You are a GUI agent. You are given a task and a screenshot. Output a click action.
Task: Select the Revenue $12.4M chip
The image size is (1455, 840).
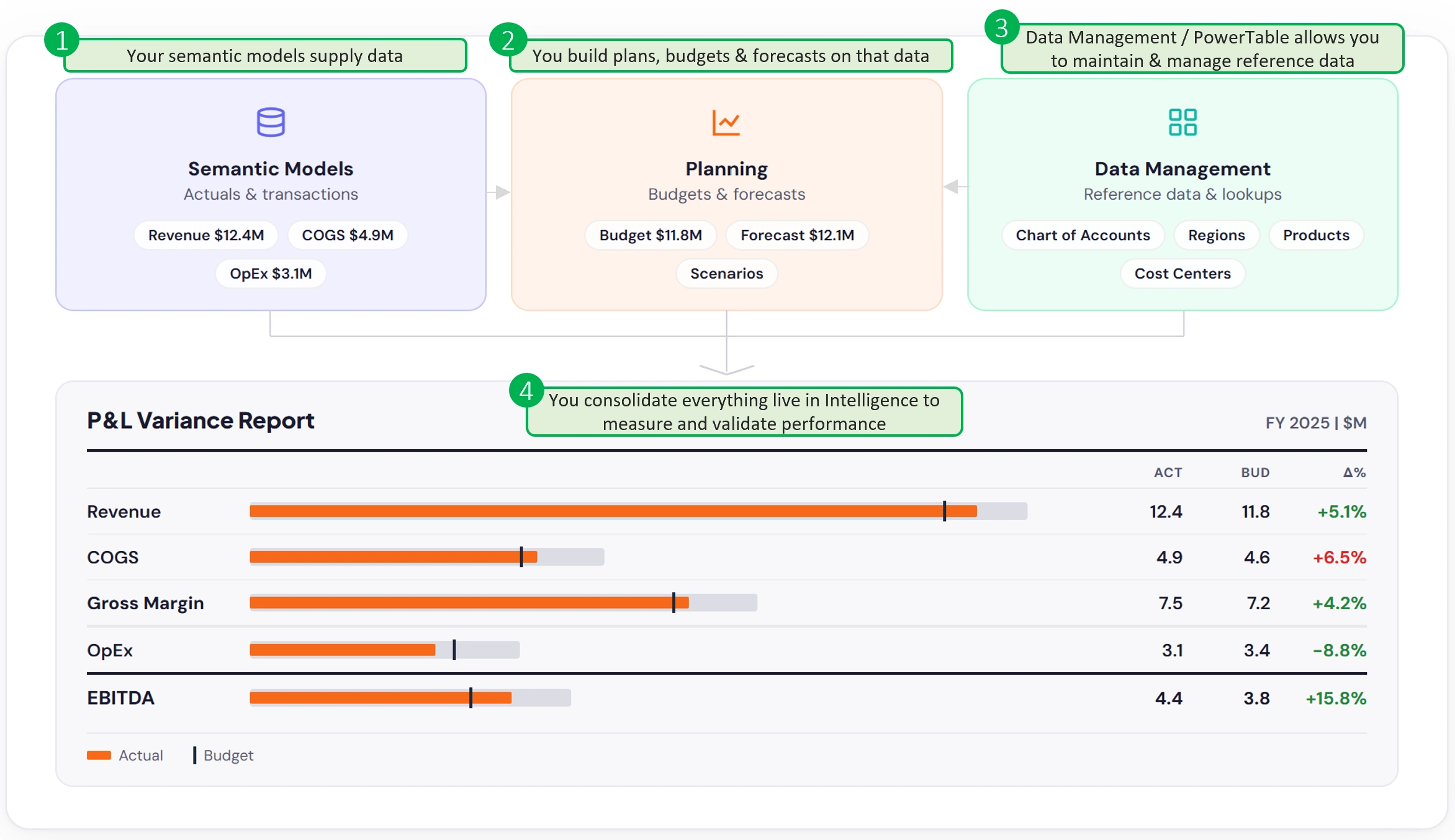pyautogui.click(x=206, y=235)
